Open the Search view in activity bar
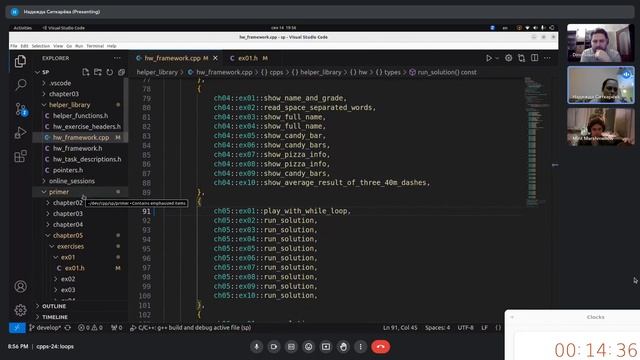640x360 pixels. click(x=20, y=85)
